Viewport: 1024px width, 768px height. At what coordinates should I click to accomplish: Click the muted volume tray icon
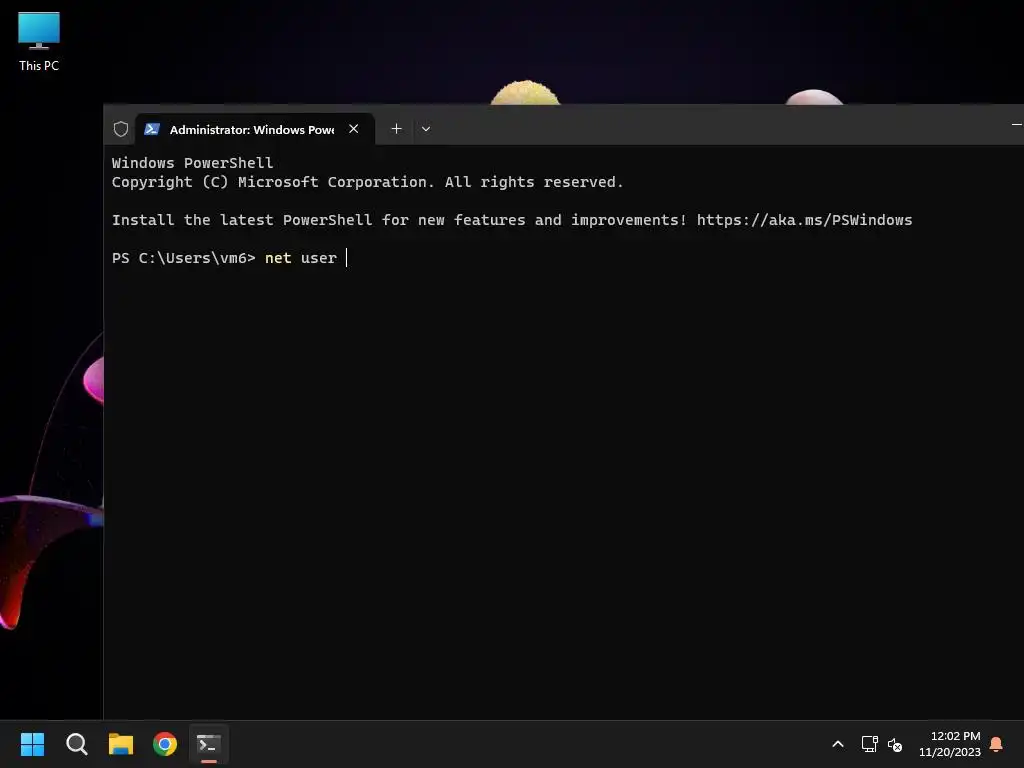click(895, 744)
